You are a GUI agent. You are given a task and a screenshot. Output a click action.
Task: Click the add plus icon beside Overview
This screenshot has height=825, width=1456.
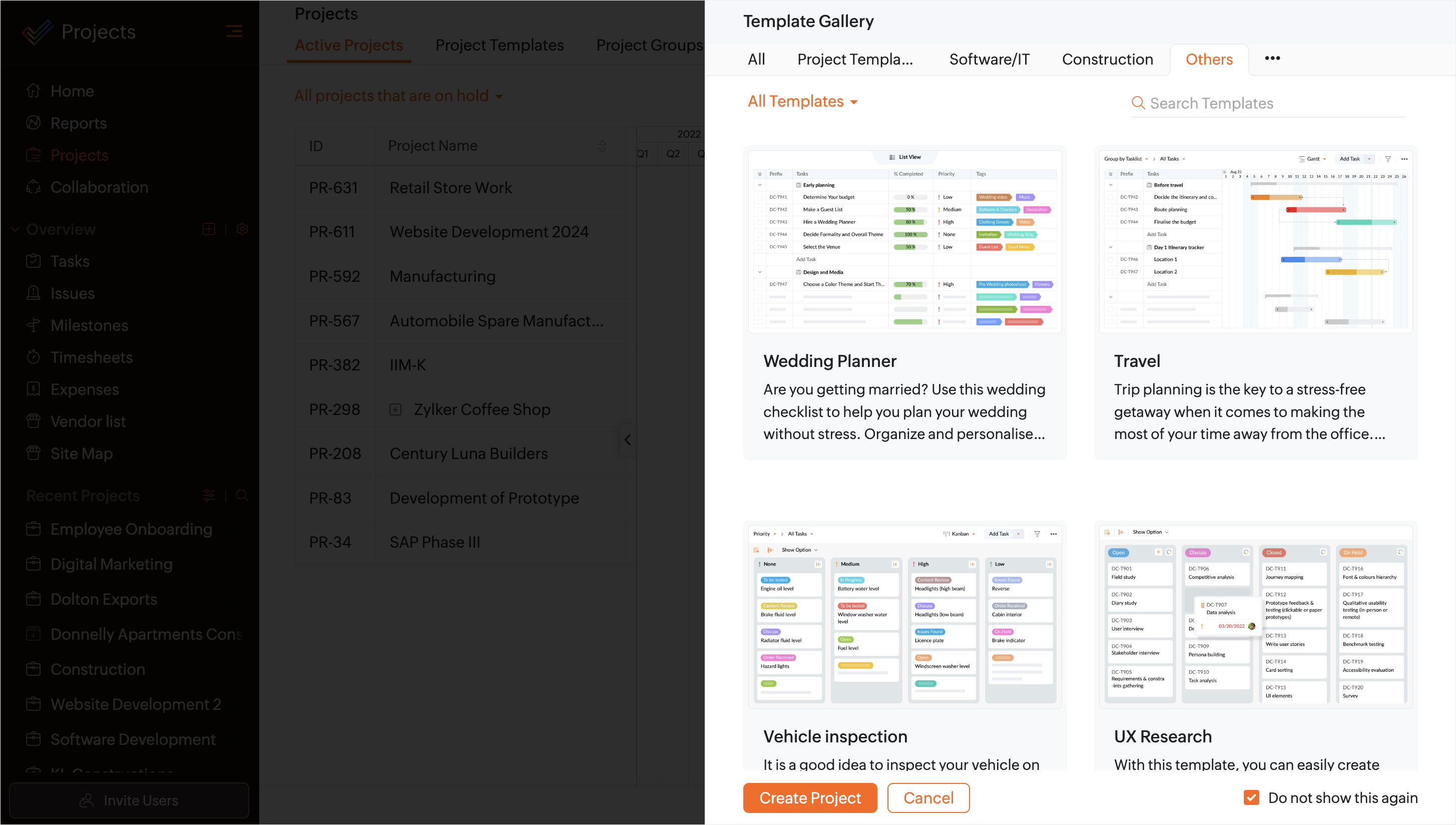(x=209, y=229)
